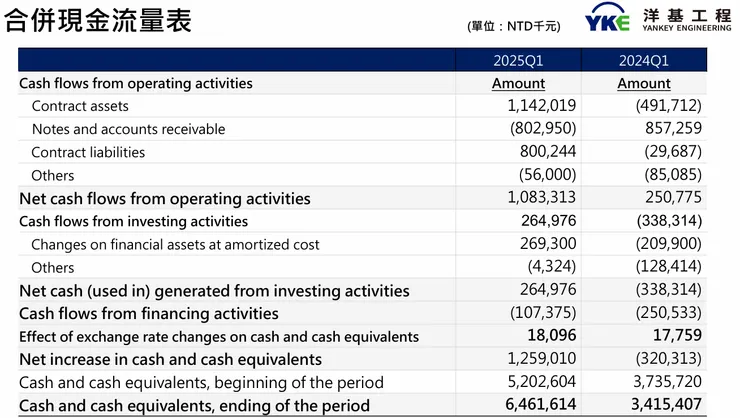Select the 2025Q1 column header
The image size is (740, 418).
pyautogui.click(x=518, y=60)
